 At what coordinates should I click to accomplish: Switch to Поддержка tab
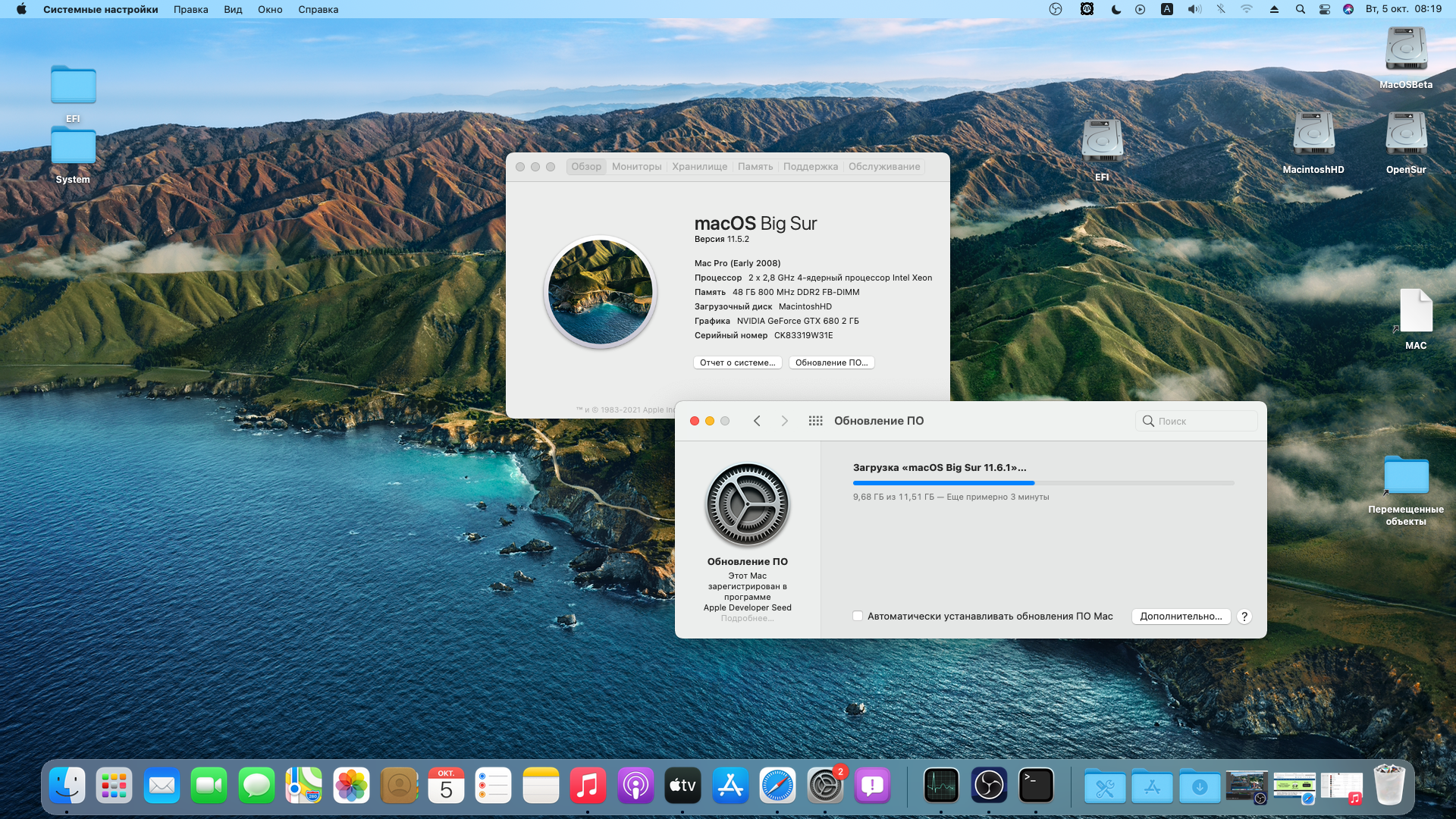click(x=811, y=167)
